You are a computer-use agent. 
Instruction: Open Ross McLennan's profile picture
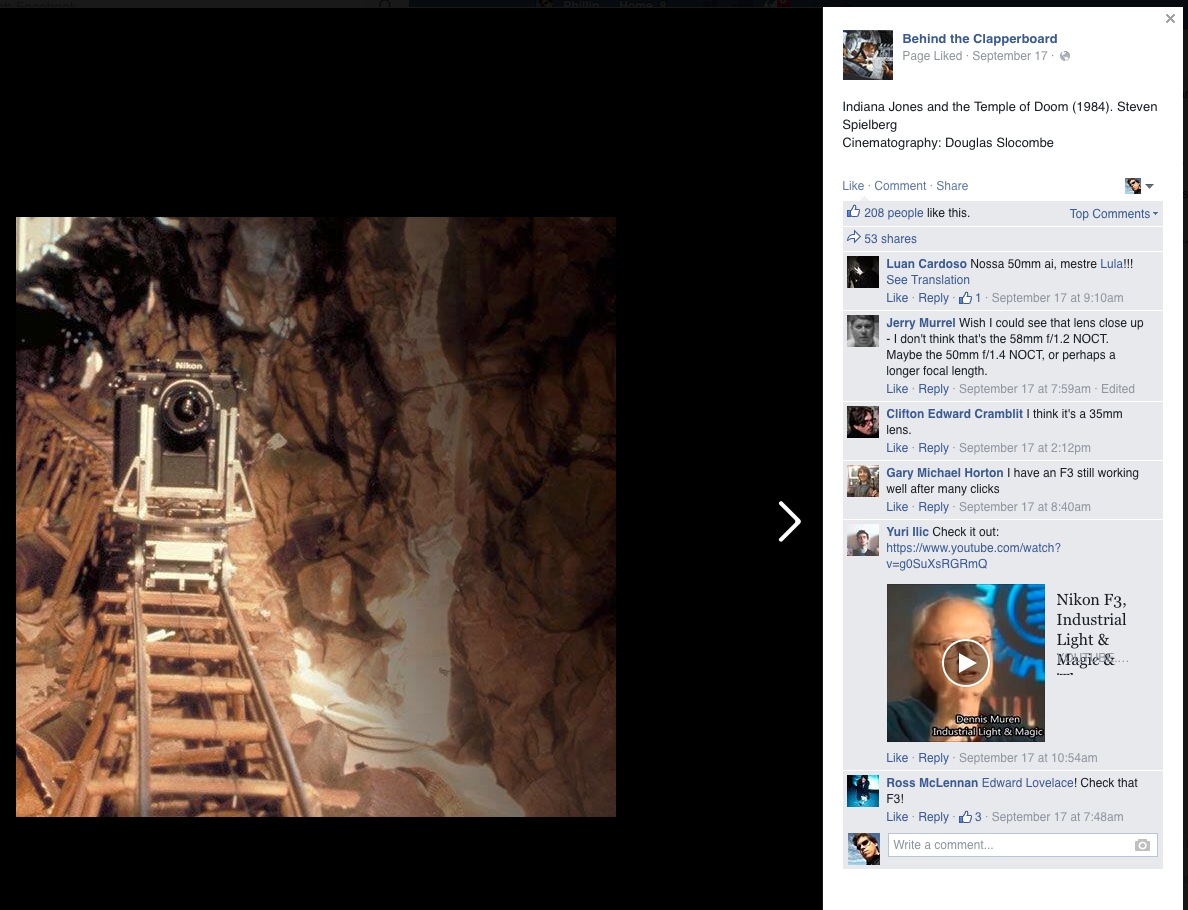click(862, 791)
